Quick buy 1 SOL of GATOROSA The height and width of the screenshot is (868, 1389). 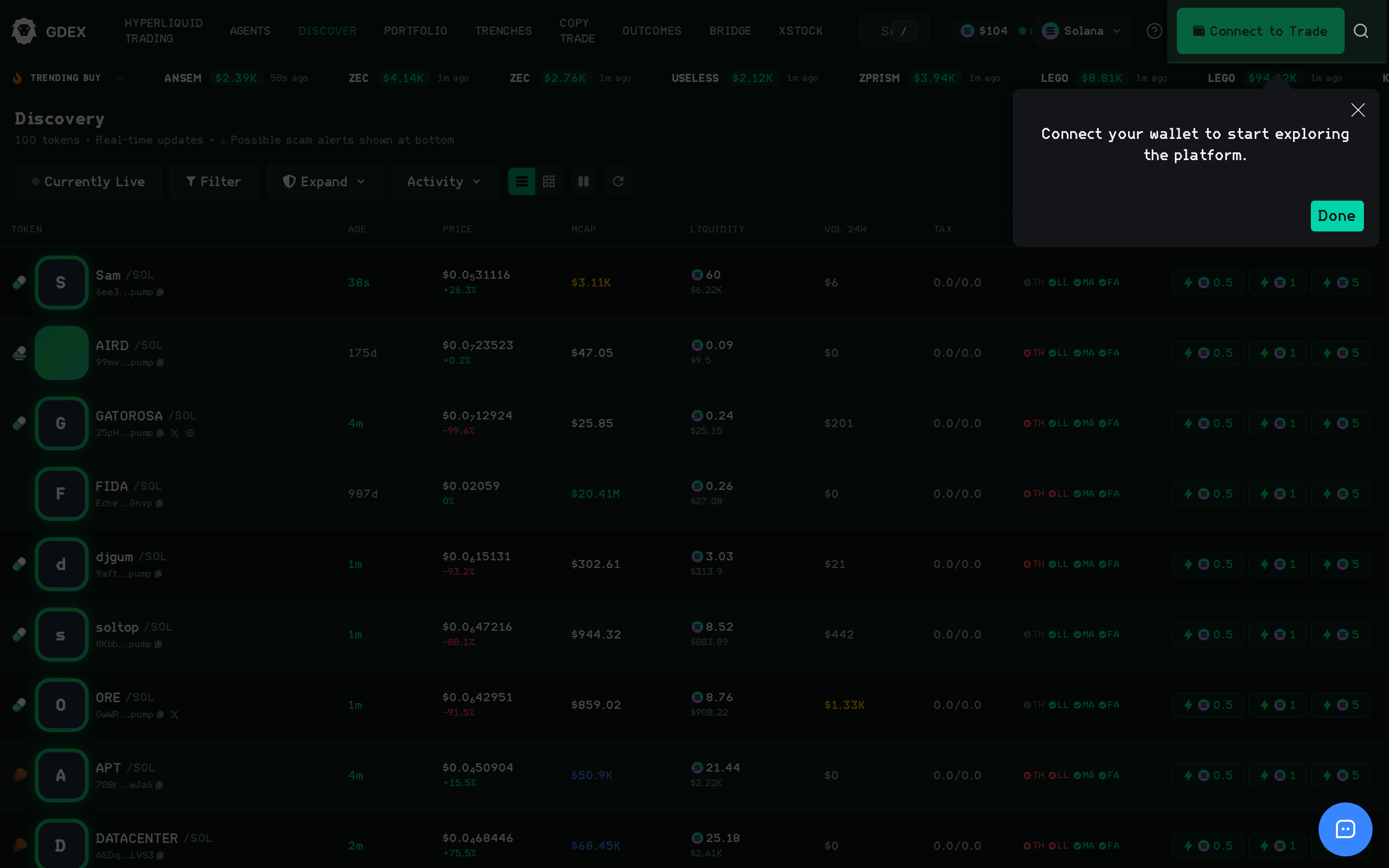point(1277,423)
